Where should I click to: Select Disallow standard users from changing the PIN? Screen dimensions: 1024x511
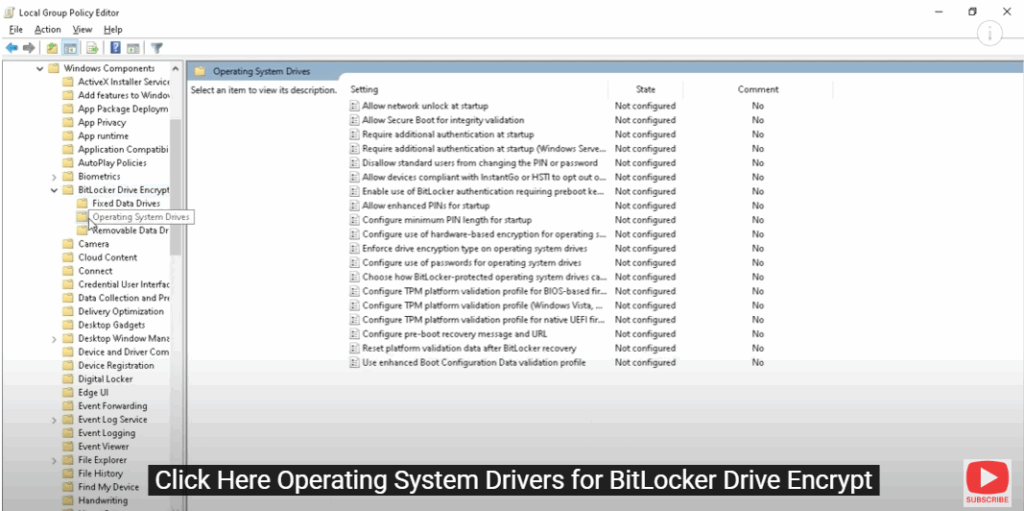pyautogui.click(x=480, y=163)
